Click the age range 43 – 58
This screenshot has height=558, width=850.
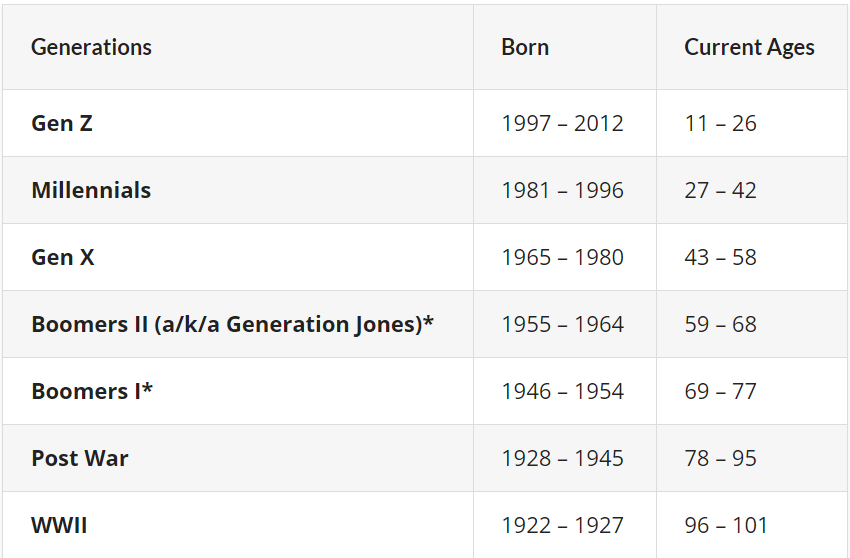[x=720, y=257]
